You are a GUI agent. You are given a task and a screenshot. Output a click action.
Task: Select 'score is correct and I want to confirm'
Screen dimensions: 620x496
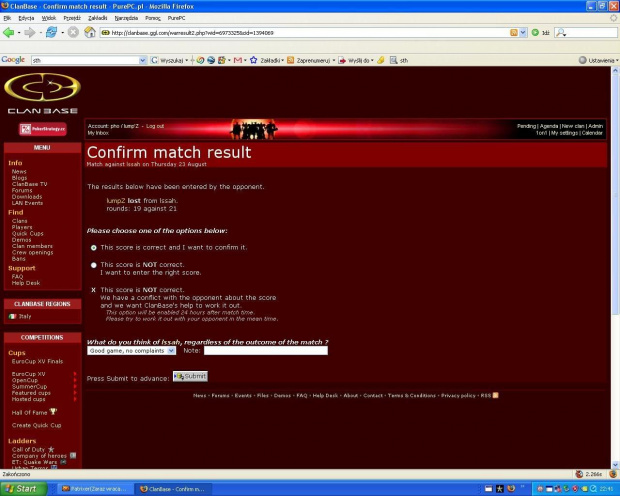point(94,247)
